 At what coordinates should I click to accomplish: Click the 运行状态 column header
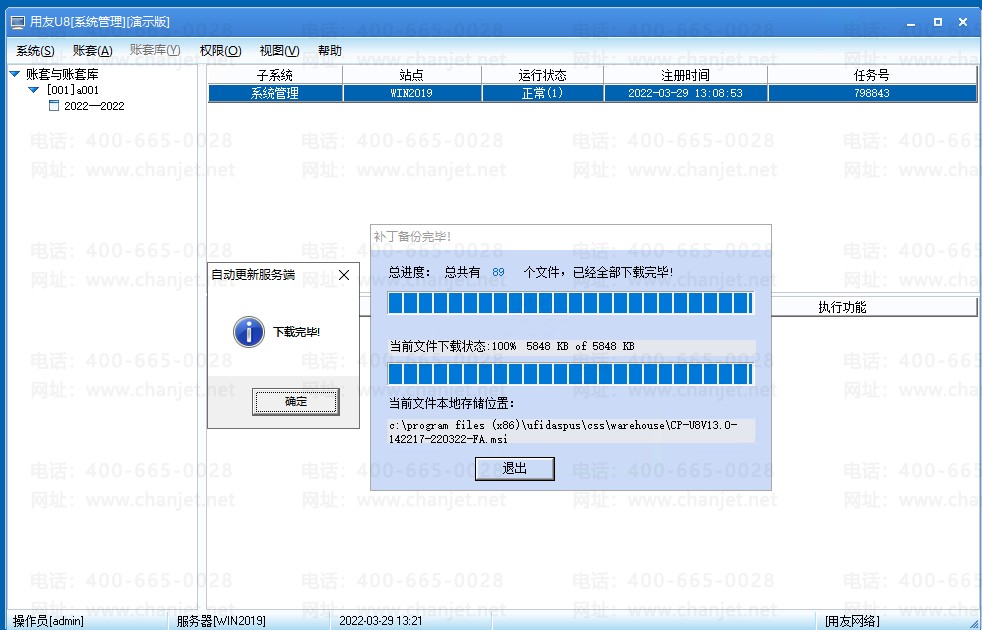coord(542,75)
